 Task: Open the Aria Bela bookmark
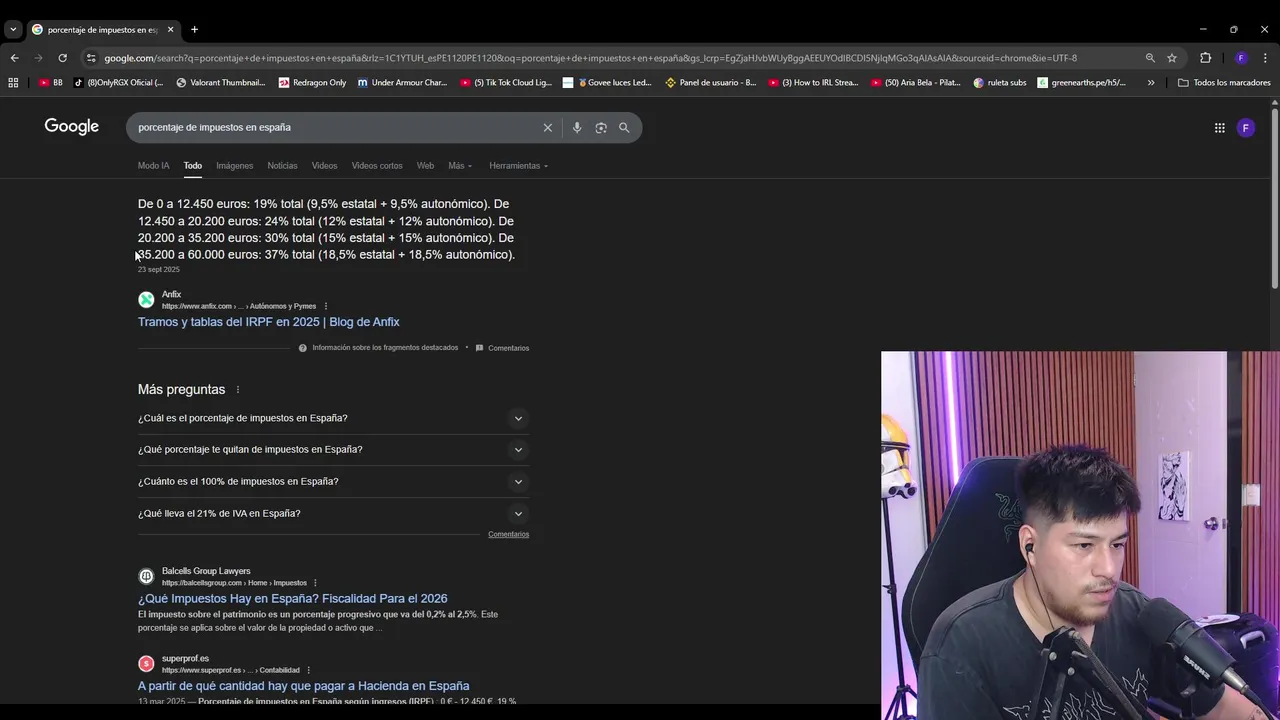(916, 82)
